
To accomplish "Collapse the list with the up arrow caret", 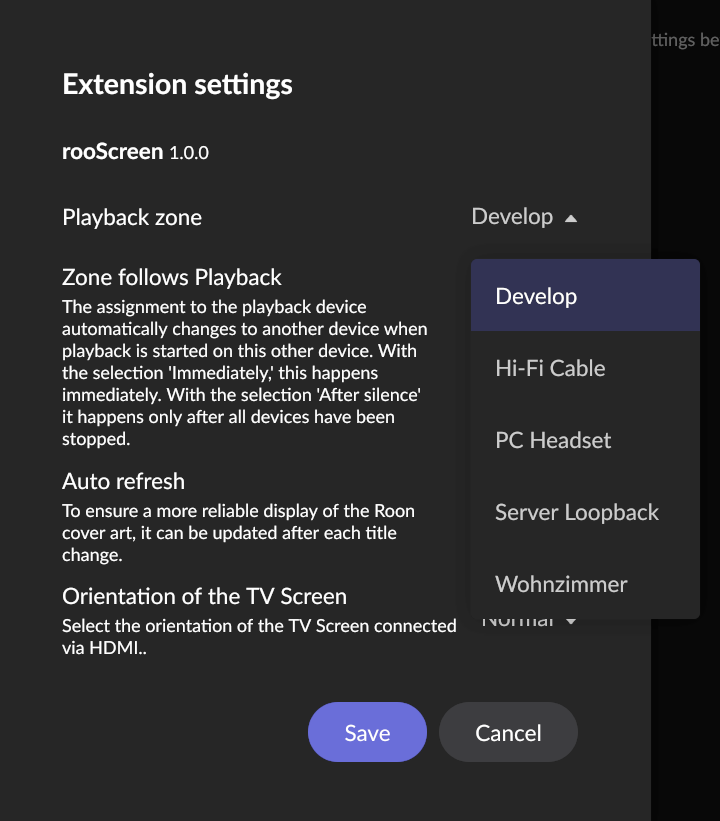I will click(x=571, y=218).
